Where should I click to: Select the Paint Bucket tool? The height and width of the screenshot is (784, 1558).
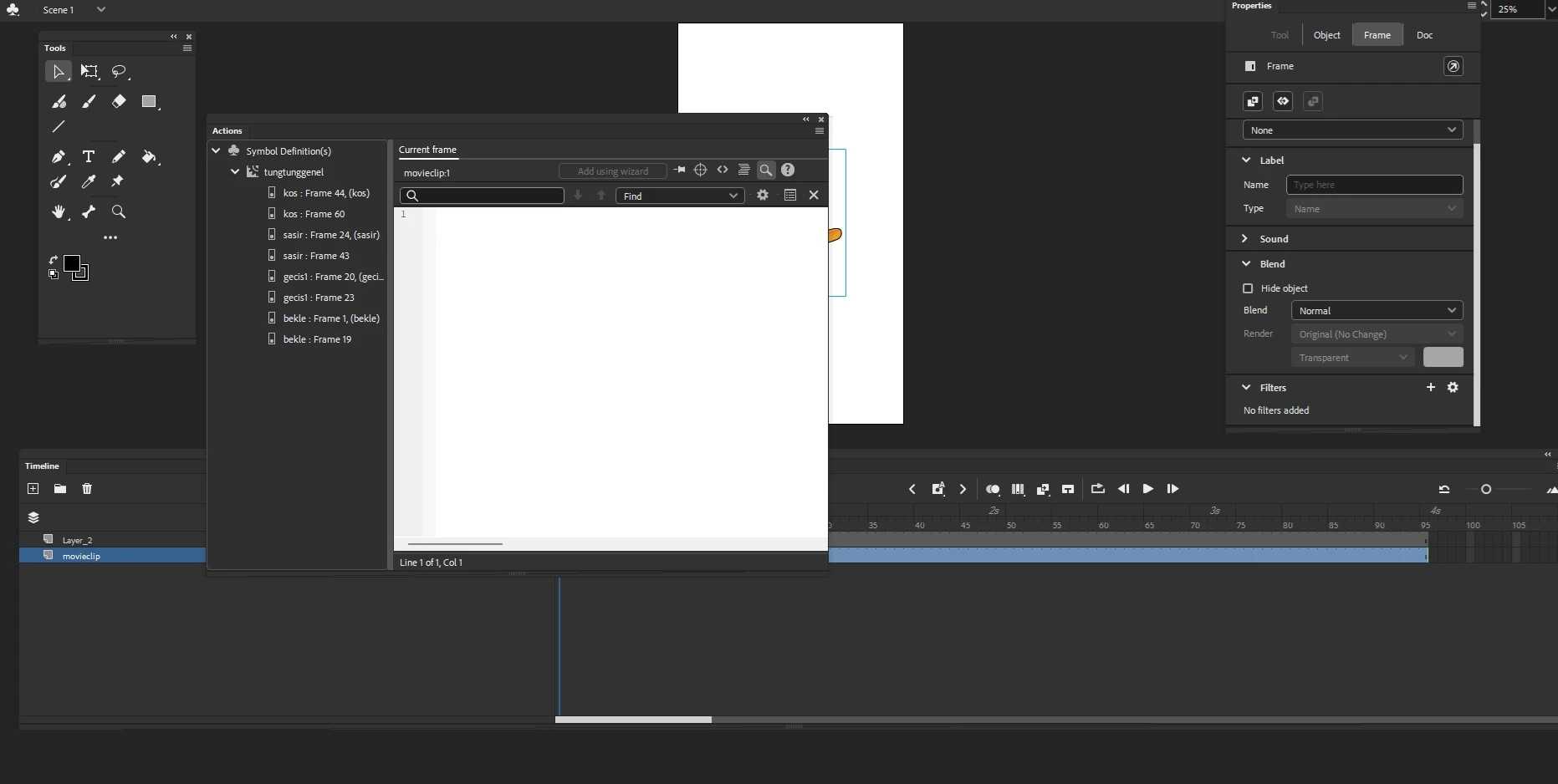[149, 156]
